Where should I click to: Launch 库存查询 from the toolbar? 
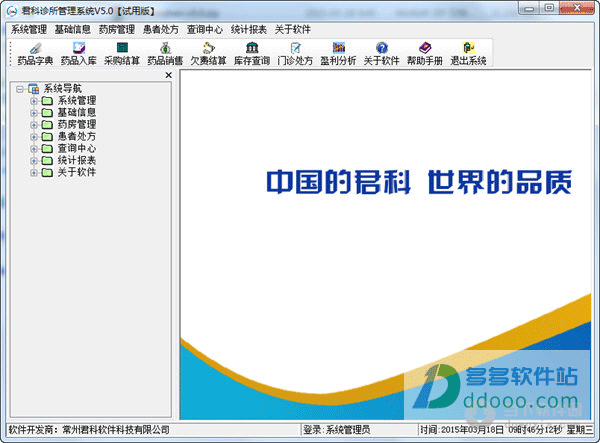(x=252, y=48)
